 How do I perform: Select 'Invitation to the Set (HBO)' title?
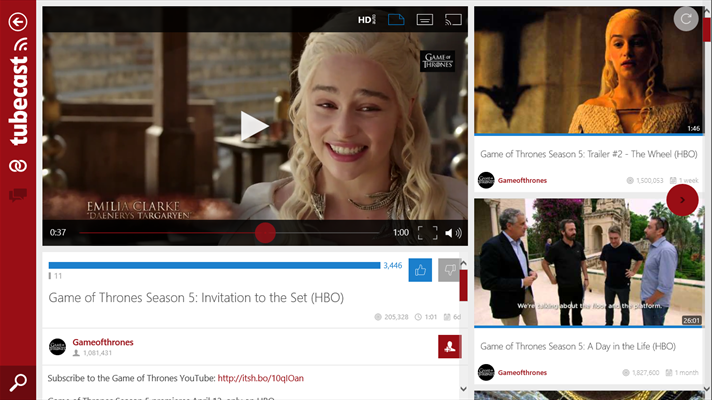(x=196, y=298)
